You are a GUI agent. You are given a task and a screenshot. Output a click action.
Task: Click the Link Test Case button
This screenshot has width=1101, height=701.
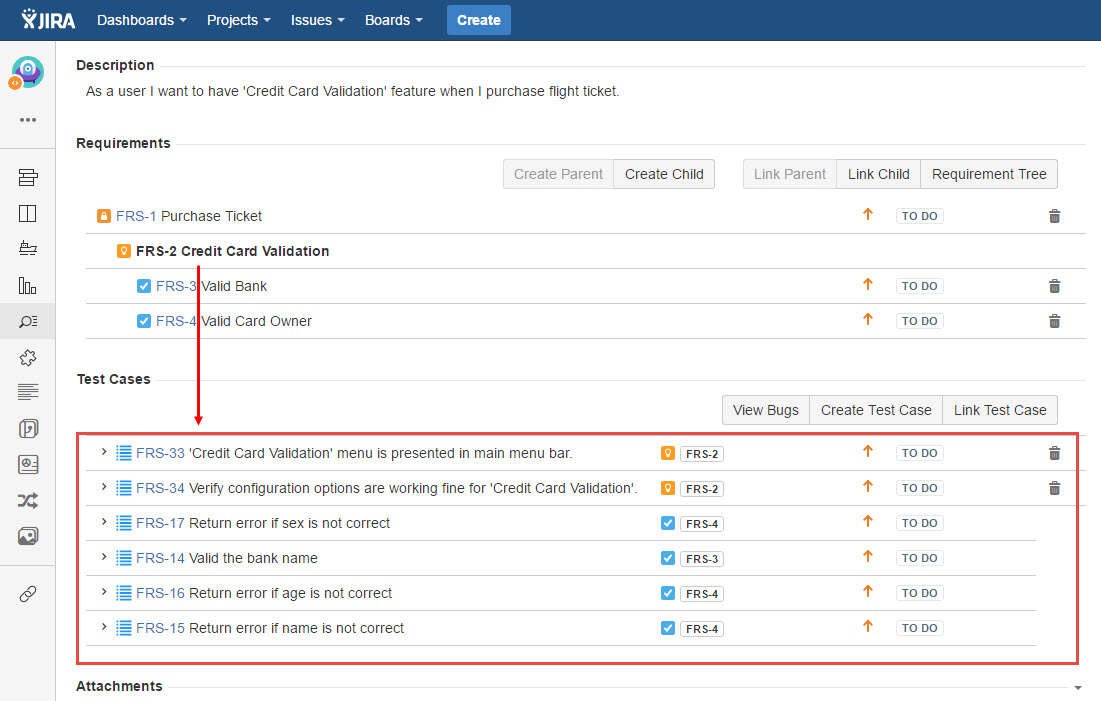pos(1000,410)
